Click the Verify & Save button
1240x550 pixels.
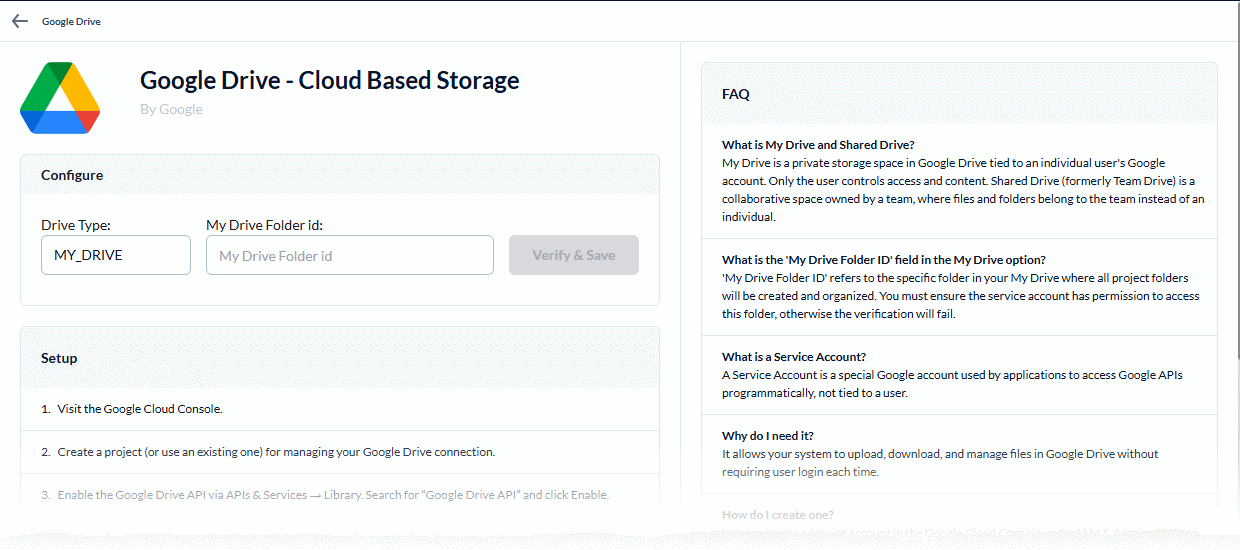[574, 255]
